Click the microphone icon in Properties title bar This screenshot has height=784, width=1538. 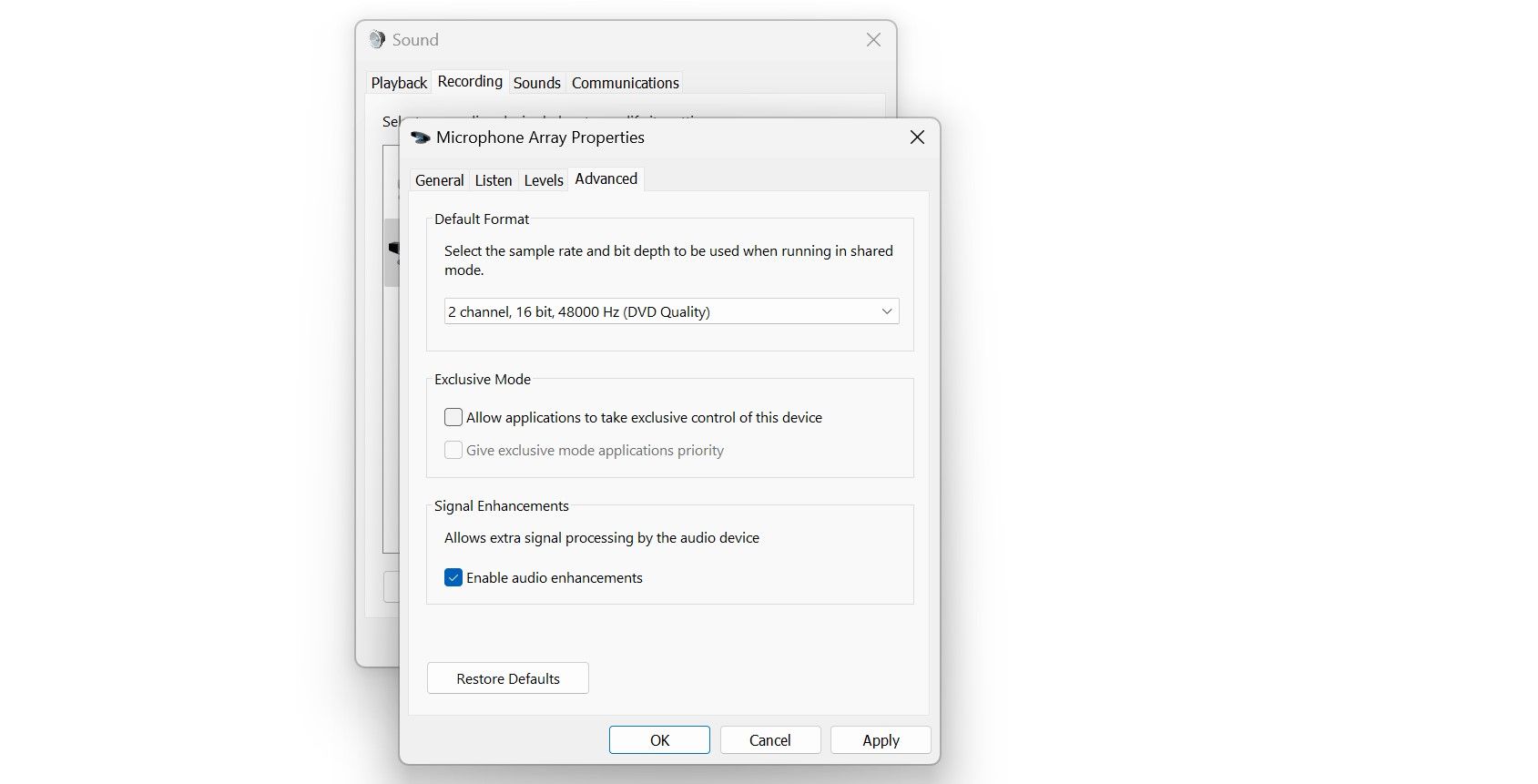coord(420,137)
